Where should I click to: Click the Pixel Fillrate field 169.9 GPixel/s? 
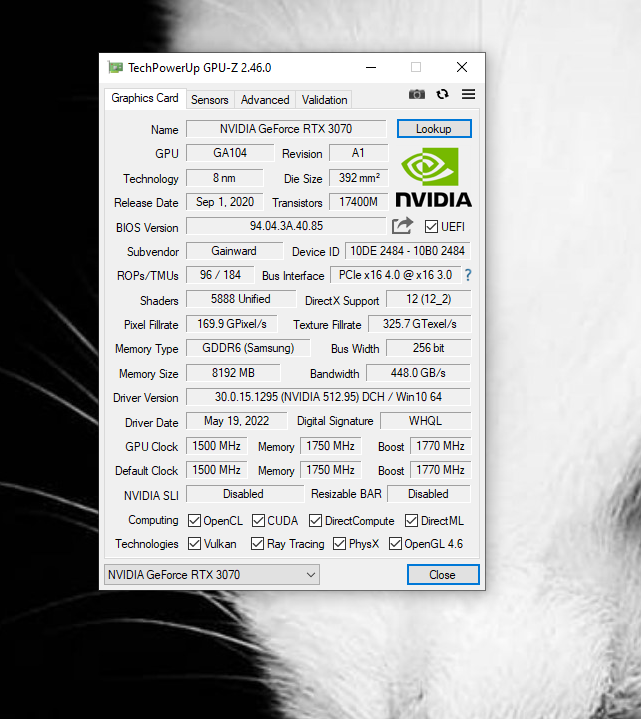point(232,324)
